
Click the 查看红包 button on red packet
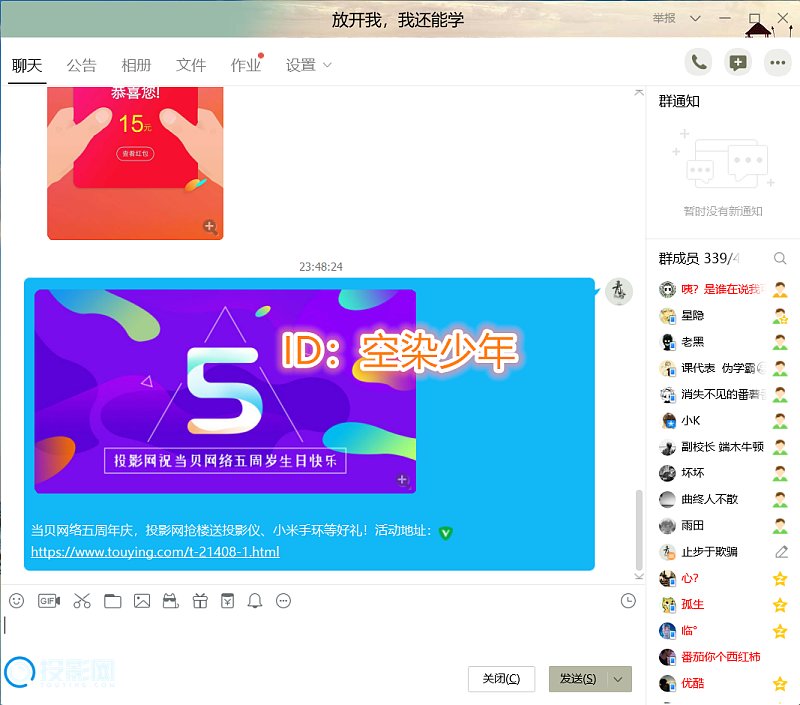[135, 153]
